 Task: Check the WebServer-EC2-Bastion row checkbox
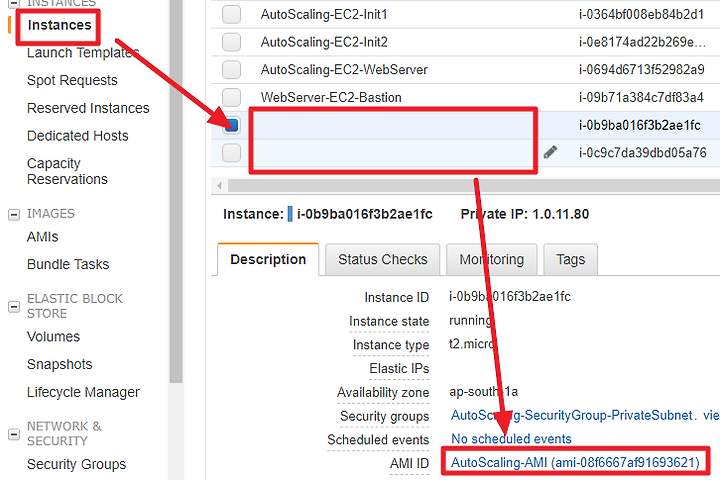(x=231, y=97)
